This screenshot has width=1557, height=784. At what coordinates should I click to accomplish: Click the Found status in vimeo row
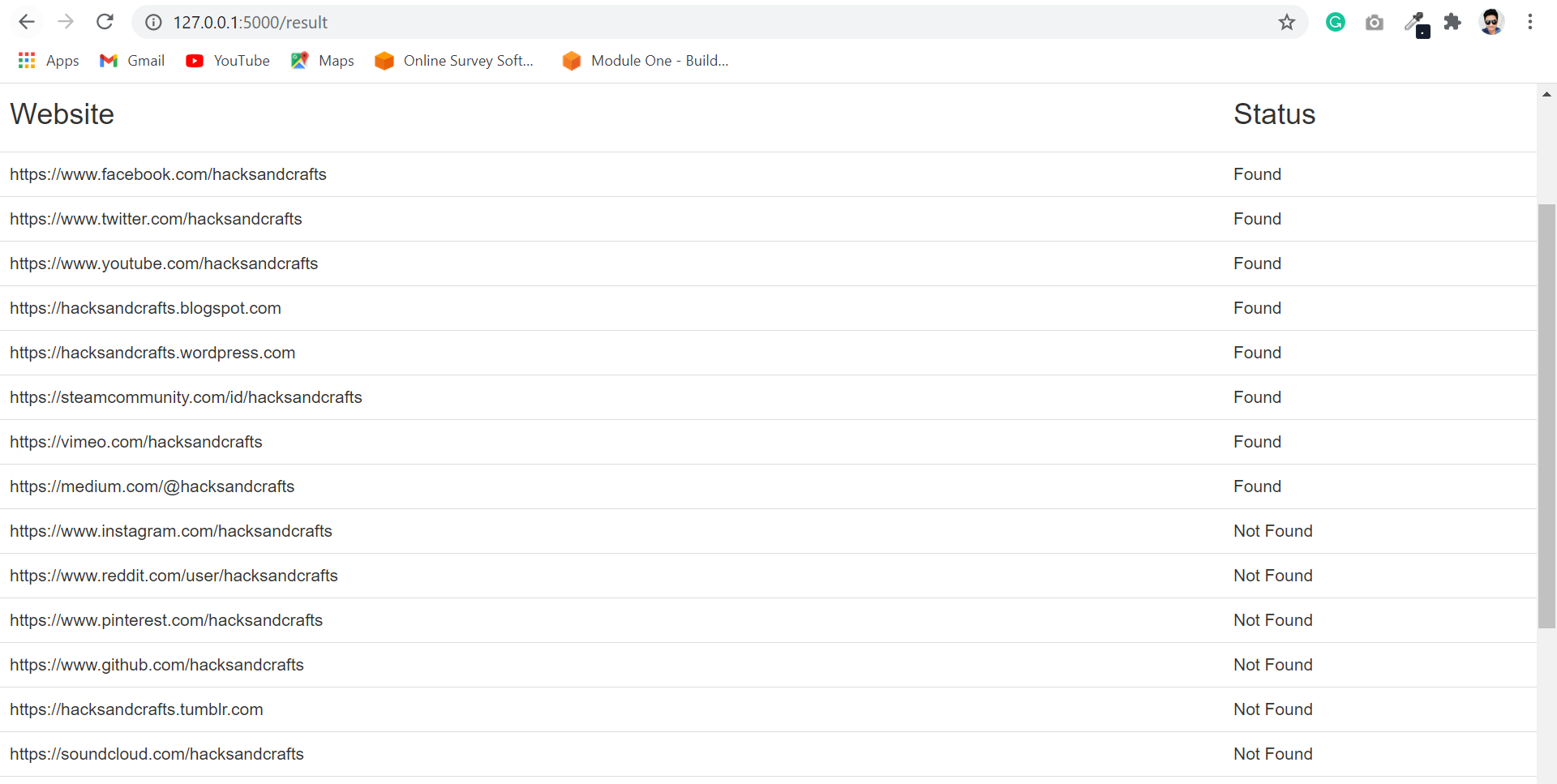[x=1258, y=442]
